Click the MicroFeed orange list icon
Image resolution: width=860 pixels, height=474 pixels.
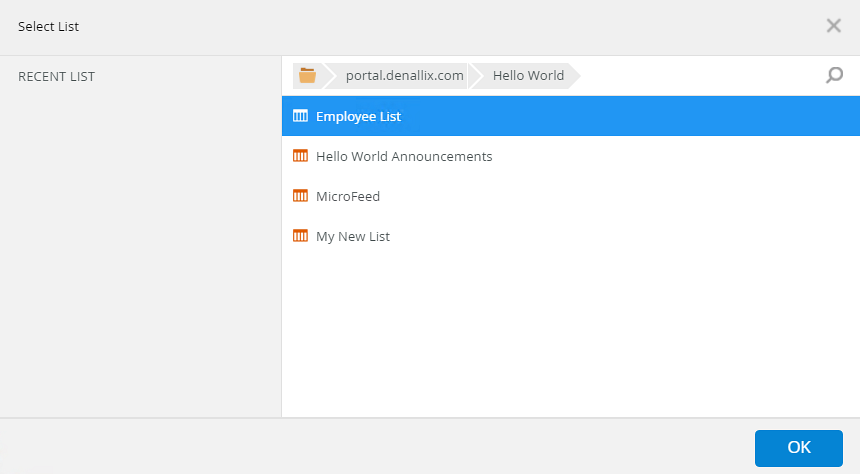tap(300, 196)
